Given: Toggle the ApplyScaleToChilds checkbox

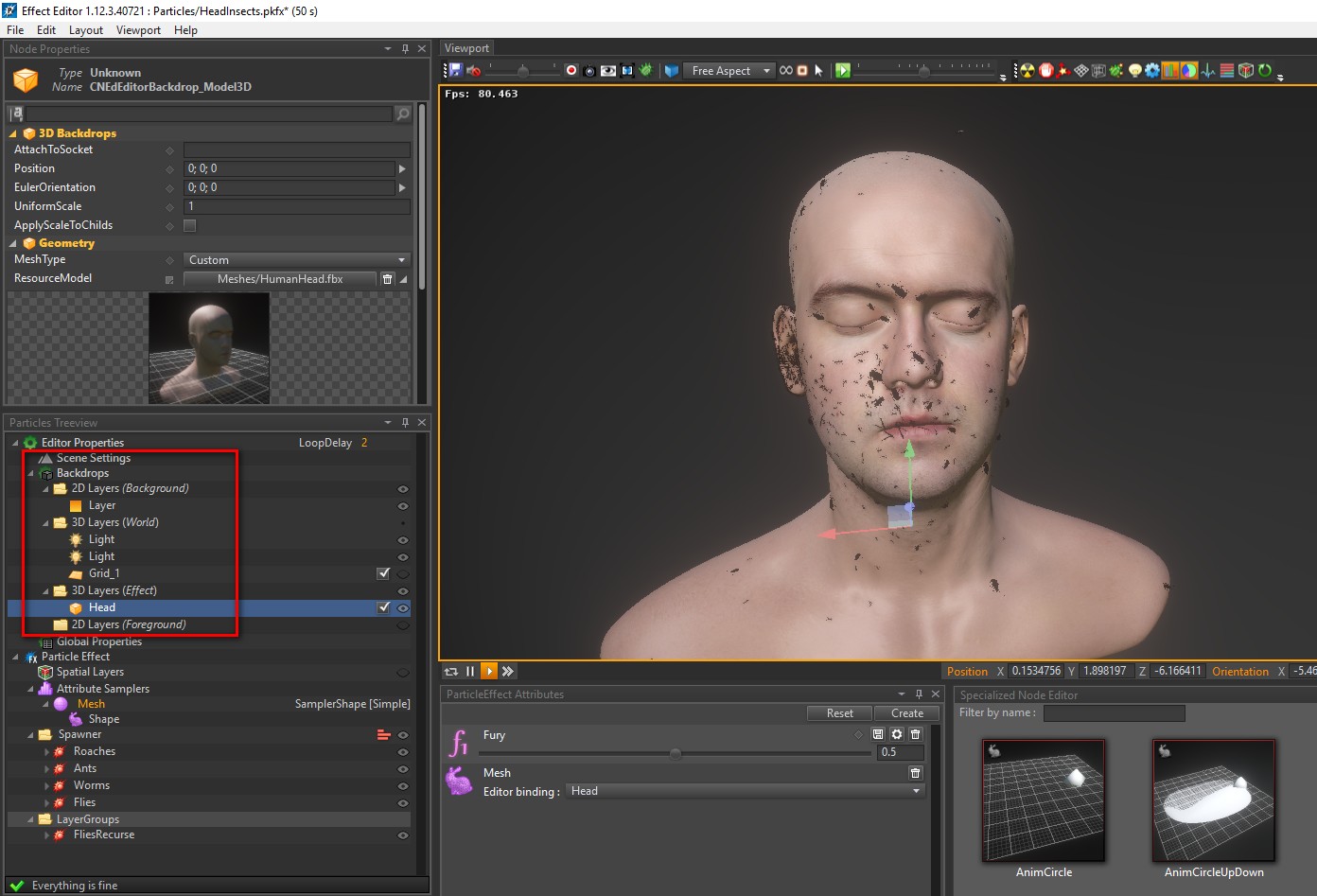Looking at the screenshot, I should pyautogui.click(x=189, y=225).
